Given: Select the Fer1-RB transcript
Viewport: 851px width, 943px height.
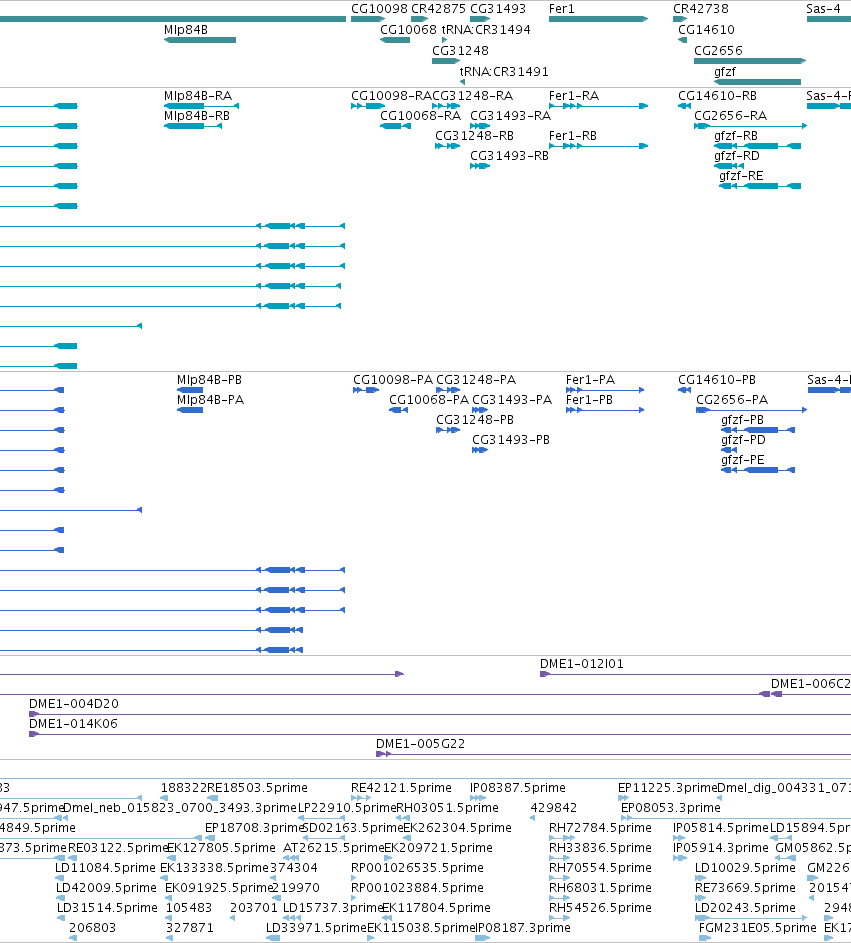Looking at the screenshot, I should coord(598,146).
